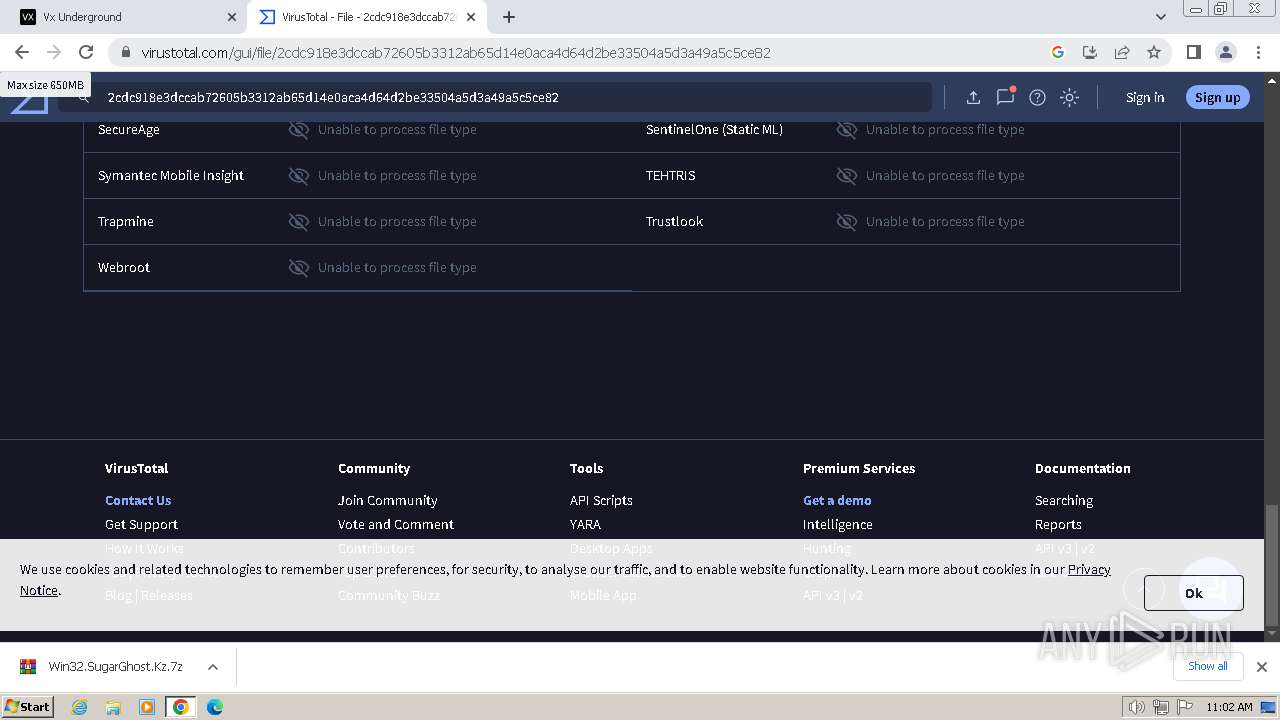Image resolution: width=1280 pixels, height=720 pixels.
Task: Expand the tab search chevron
Action: pos(1160,17)
